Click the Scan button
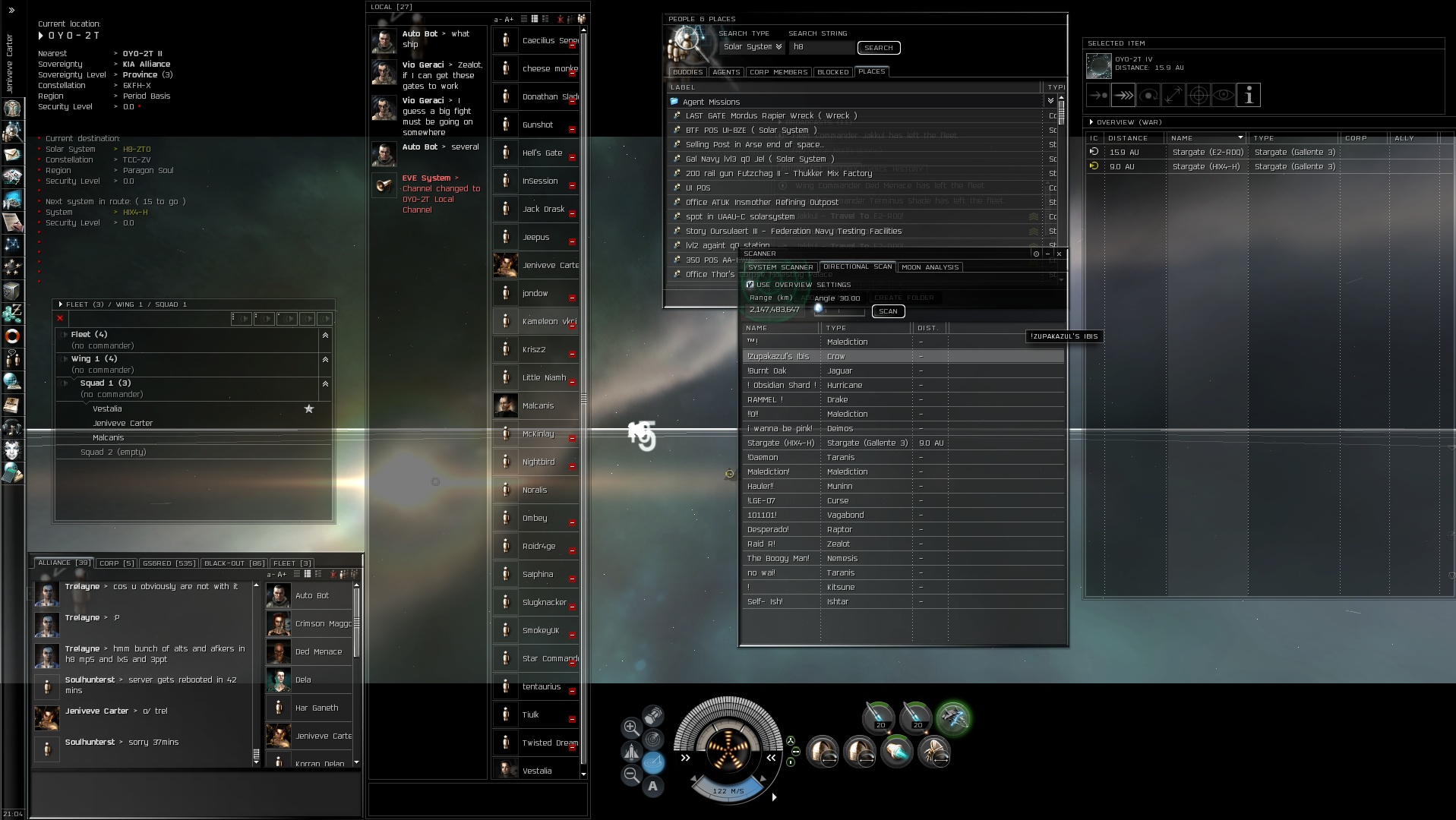Screen dimensions: 1456x820 tap(888, 311)
